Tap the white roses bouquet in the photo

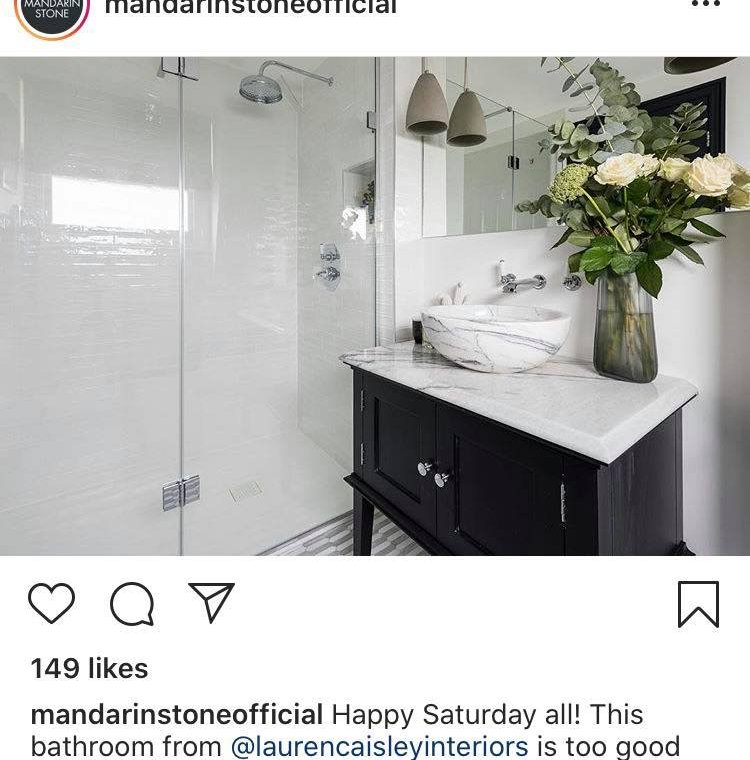[x=669, y=174]
